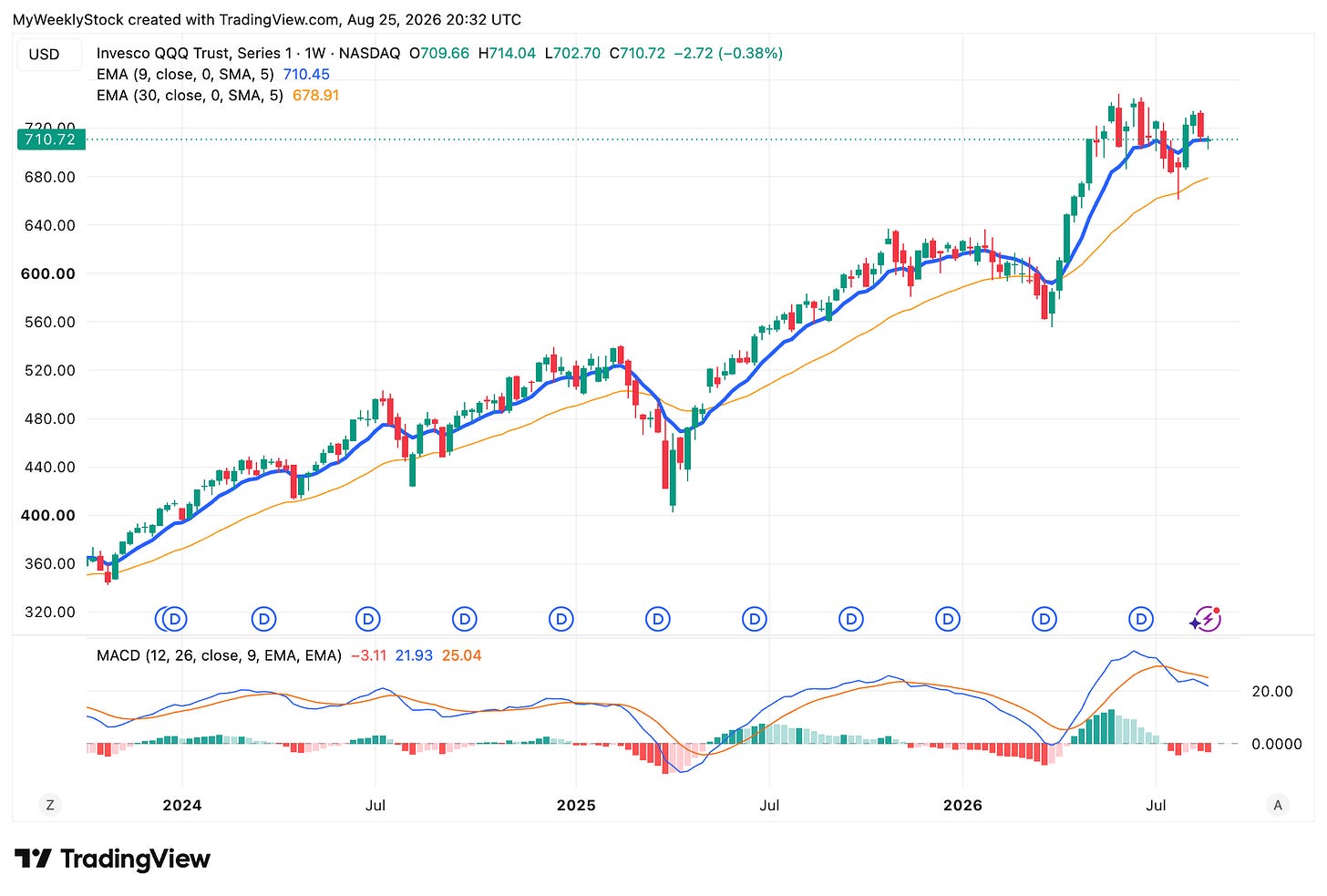Click the close price C710.72 in the header
This screenshot has height=896, width=1327.
pos(637,53)
